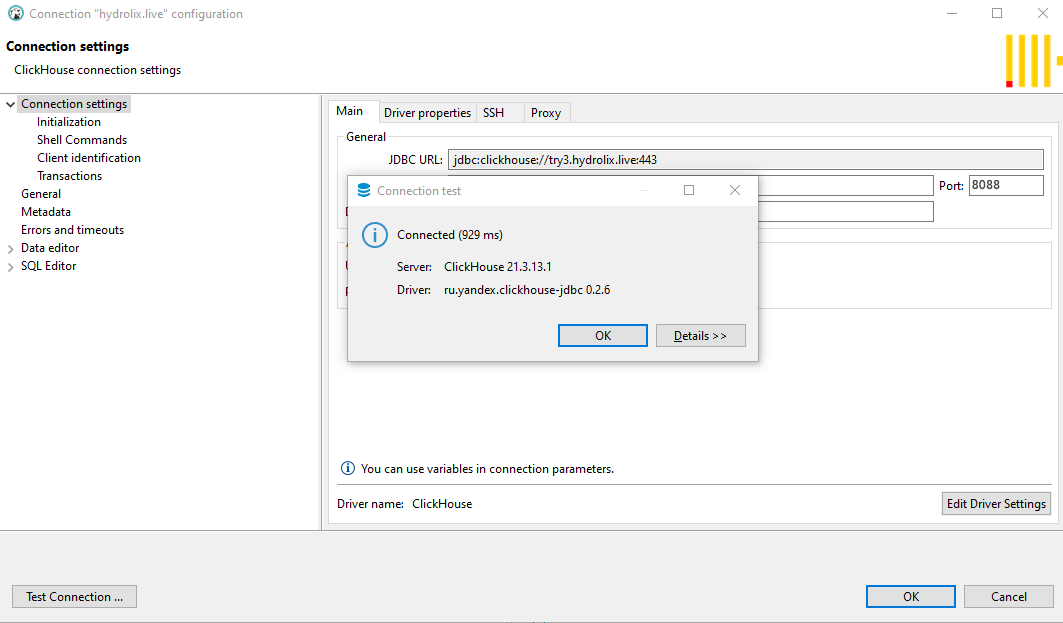Maximize the configuration window

click(997, 14)
